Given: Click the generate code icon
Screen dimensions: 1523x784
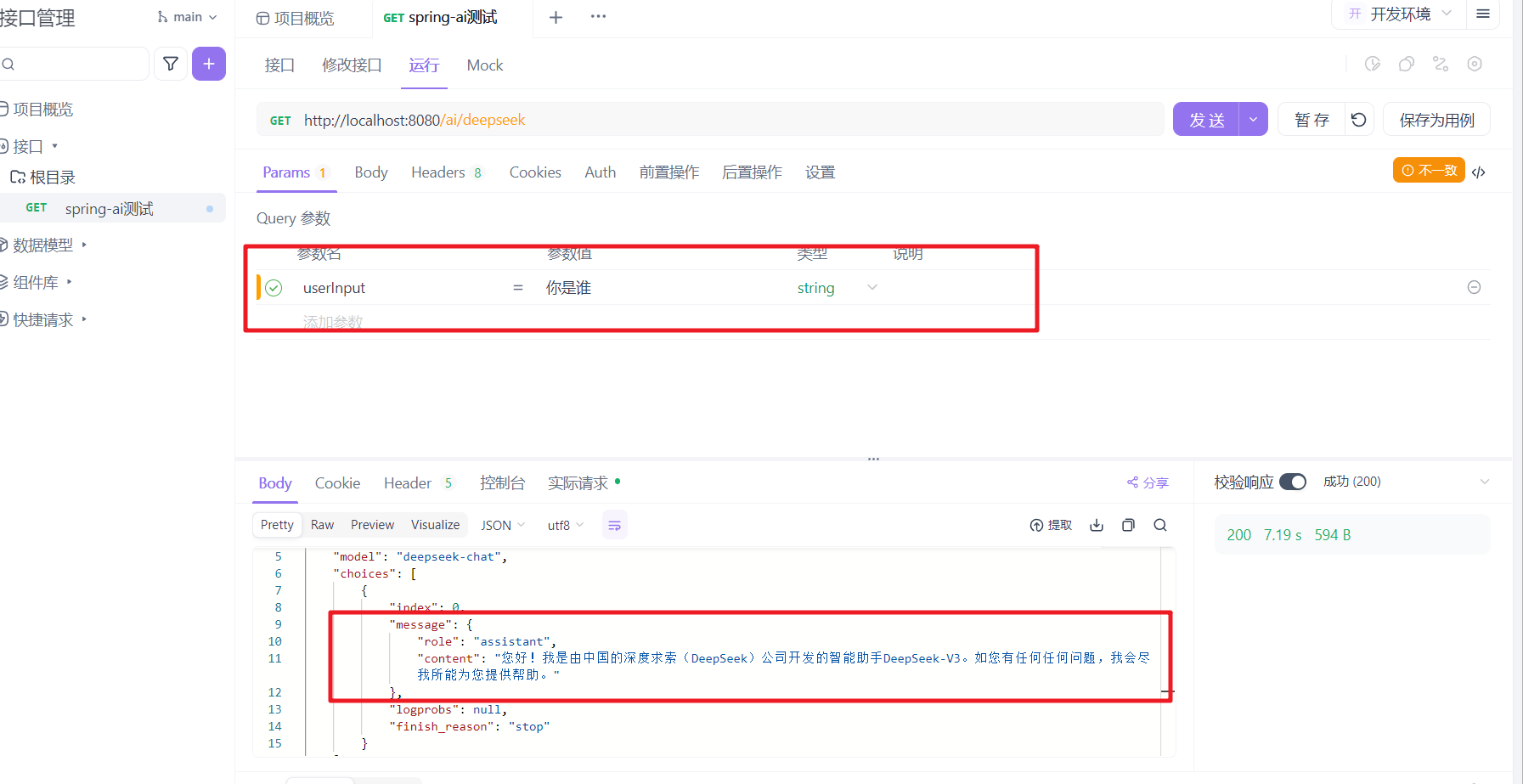Looking at the screenshot, I should coord(1479,172).
